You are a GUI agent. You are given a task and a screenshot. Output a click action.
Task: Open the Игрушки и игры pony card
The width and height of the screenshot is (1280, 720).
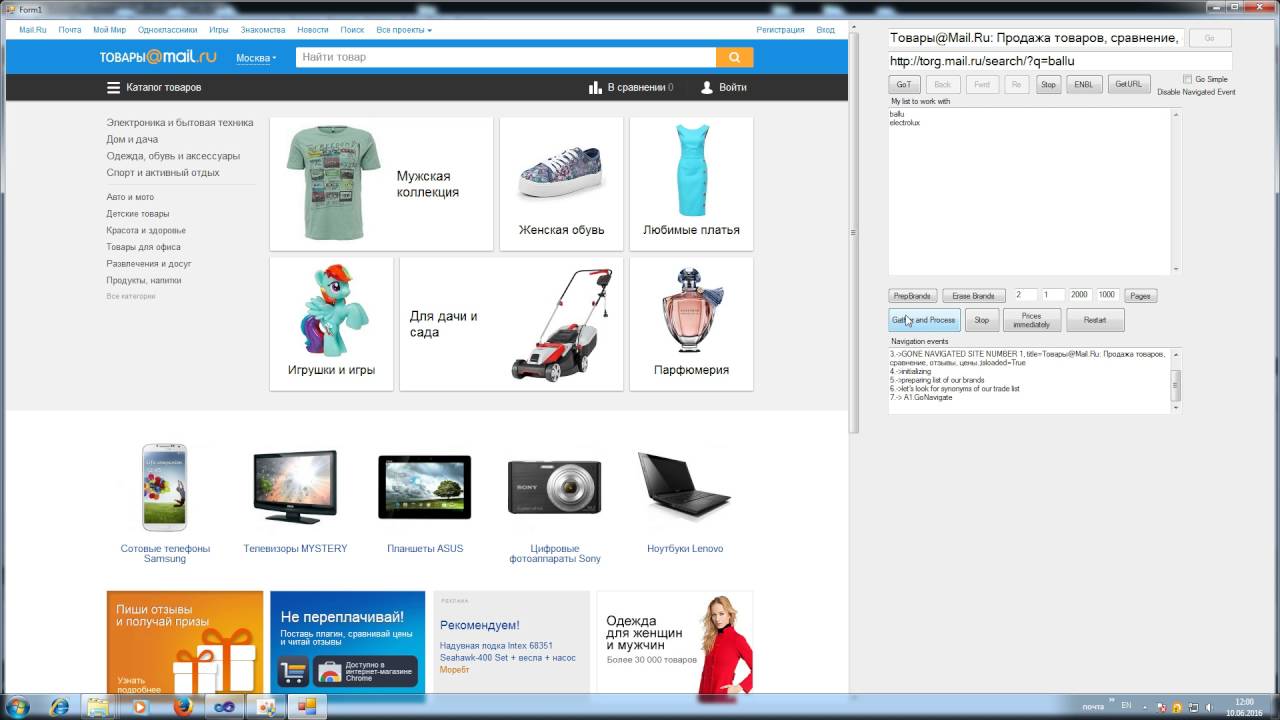(331, 324)
